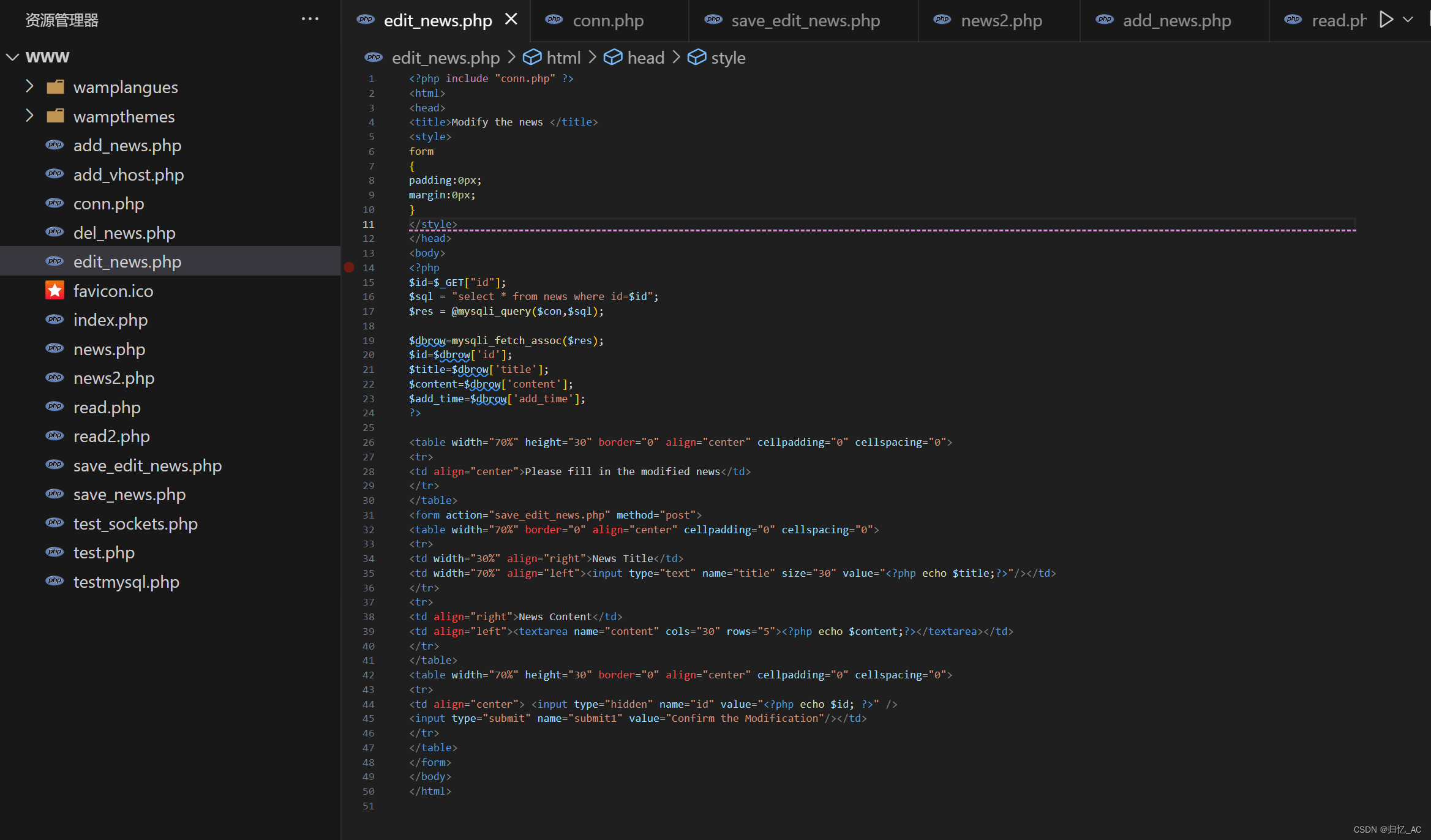1431x840 pixels.
Task: Open del_news.php in the explorer
Action: tap(124, 233)
